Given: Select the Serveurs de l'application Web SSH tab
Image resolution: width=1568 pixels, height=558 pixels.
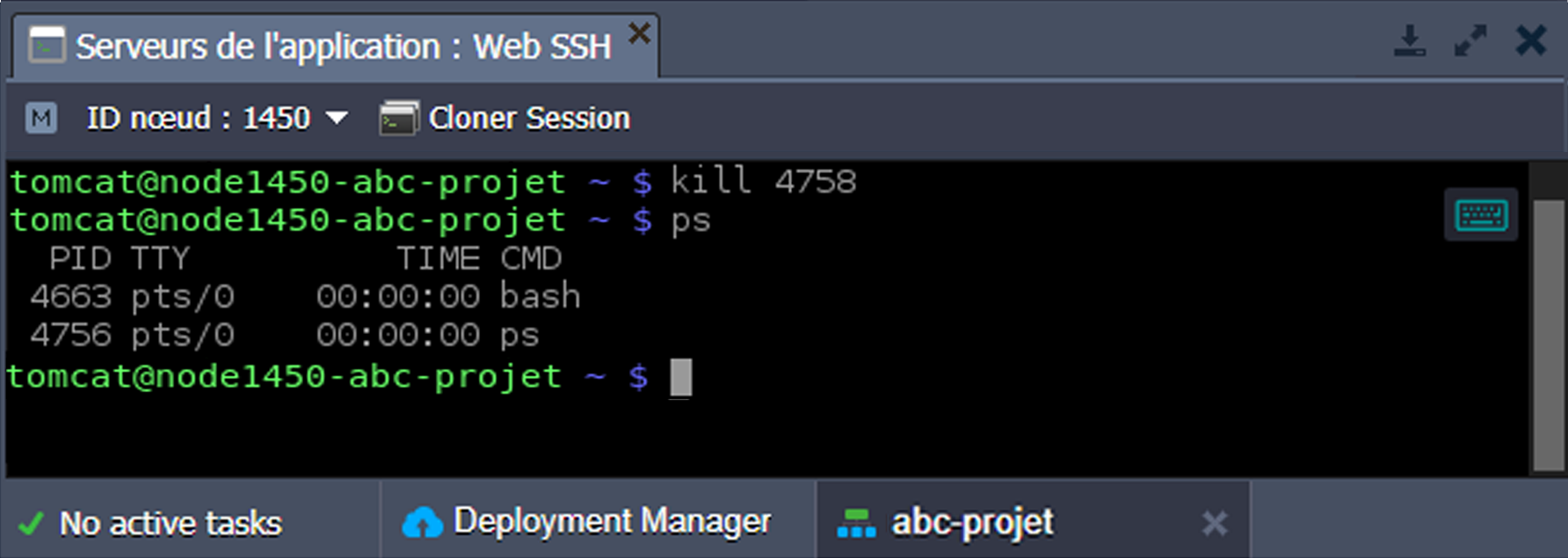Looking at the screenshot, I should click(x=343, y=47).
